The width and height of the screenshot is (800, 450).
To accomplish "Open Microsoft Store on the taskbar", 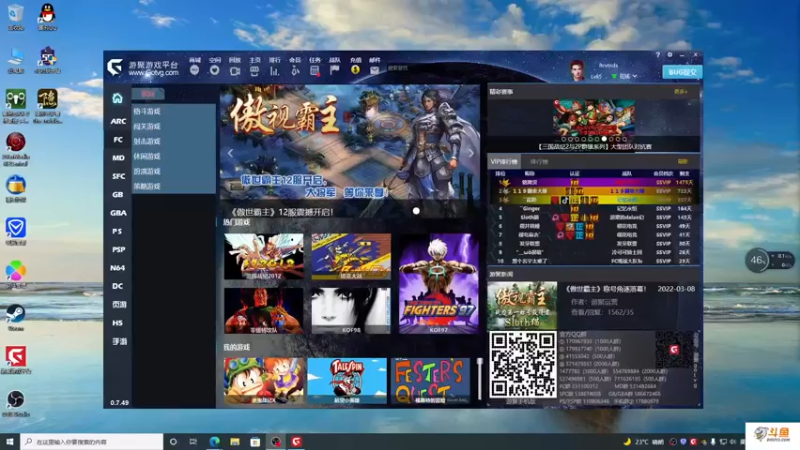I will 255,441.
